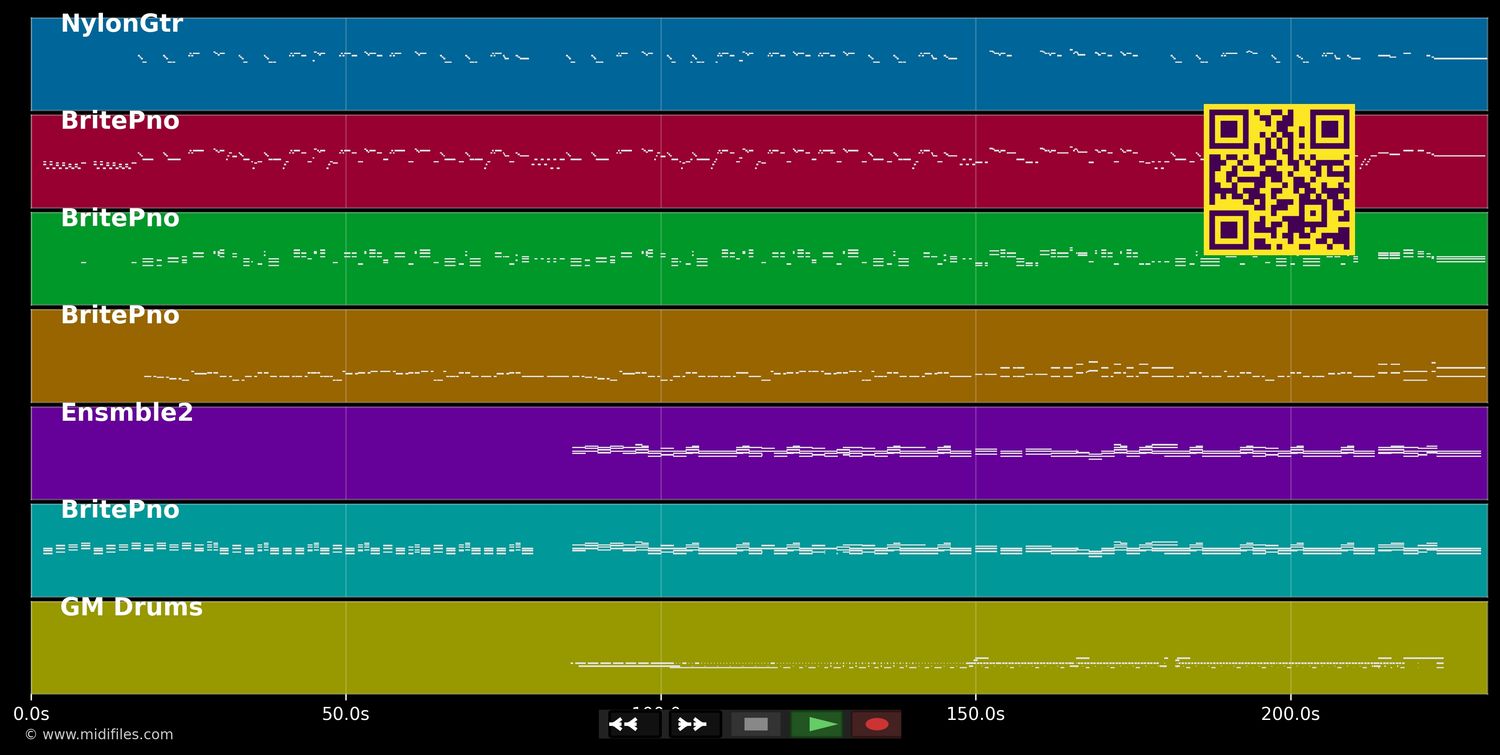Viewport: 1500px width, 755px height.
Task: Jump to the 0.0s timeline start
Action: tap(31, 715)
